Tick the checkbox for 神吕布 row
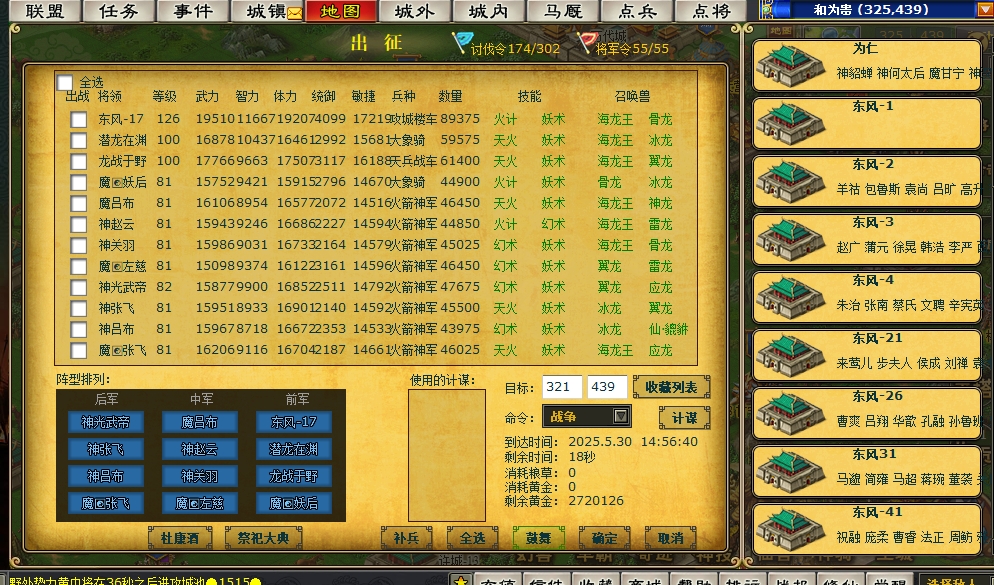 click(79, 329)
